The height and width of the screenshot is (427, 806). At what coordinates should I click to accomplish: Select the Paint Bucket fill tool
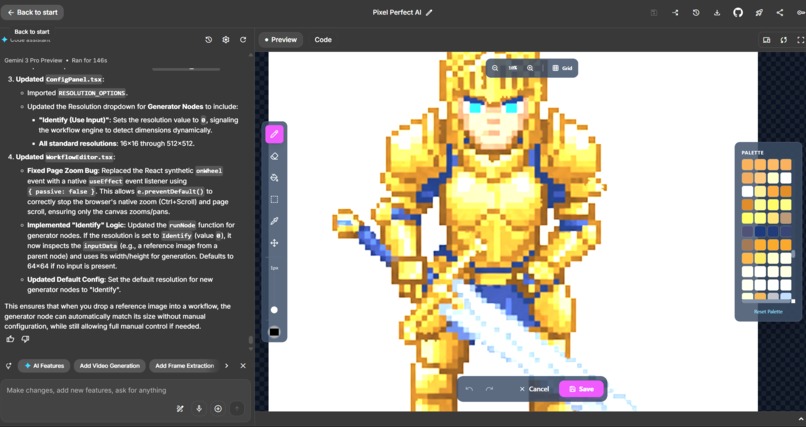tap(274, 178)
